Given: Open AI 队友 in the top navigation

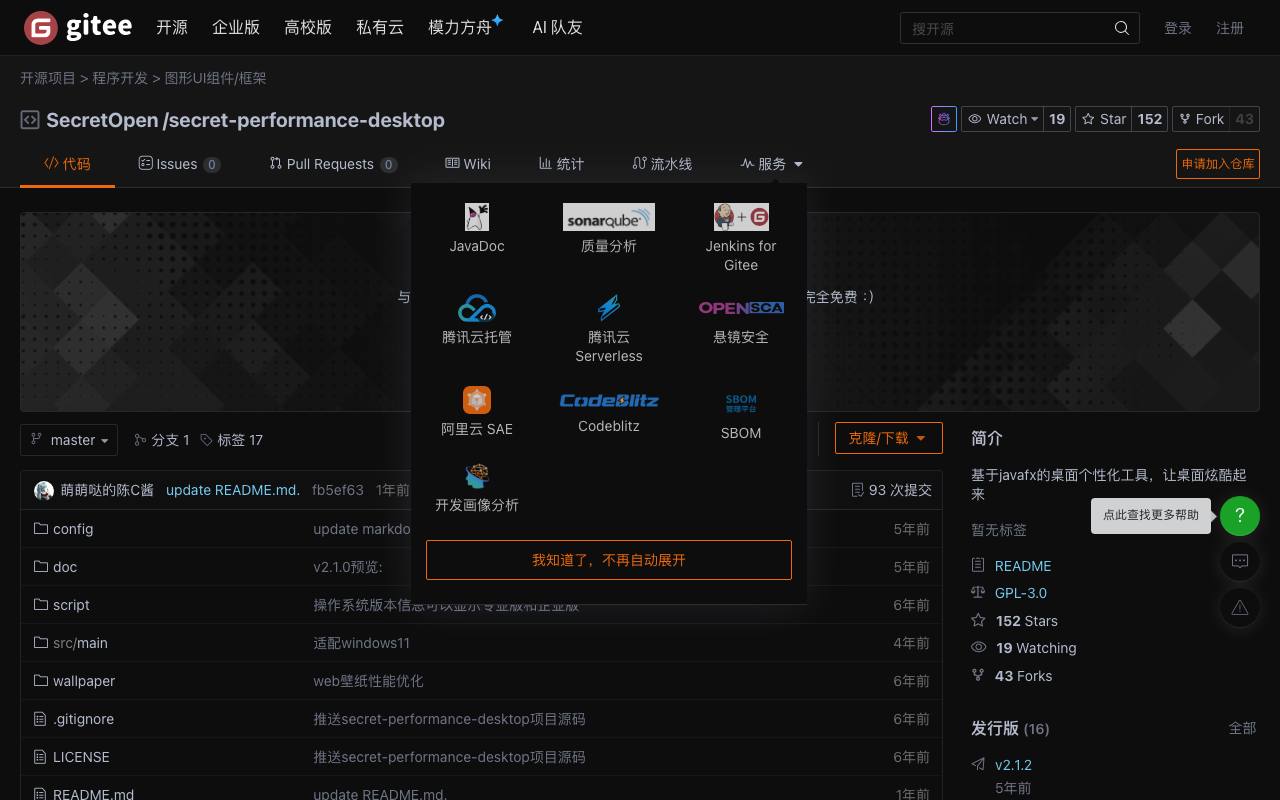Looking at the screenshot, I should pos(557,28).
